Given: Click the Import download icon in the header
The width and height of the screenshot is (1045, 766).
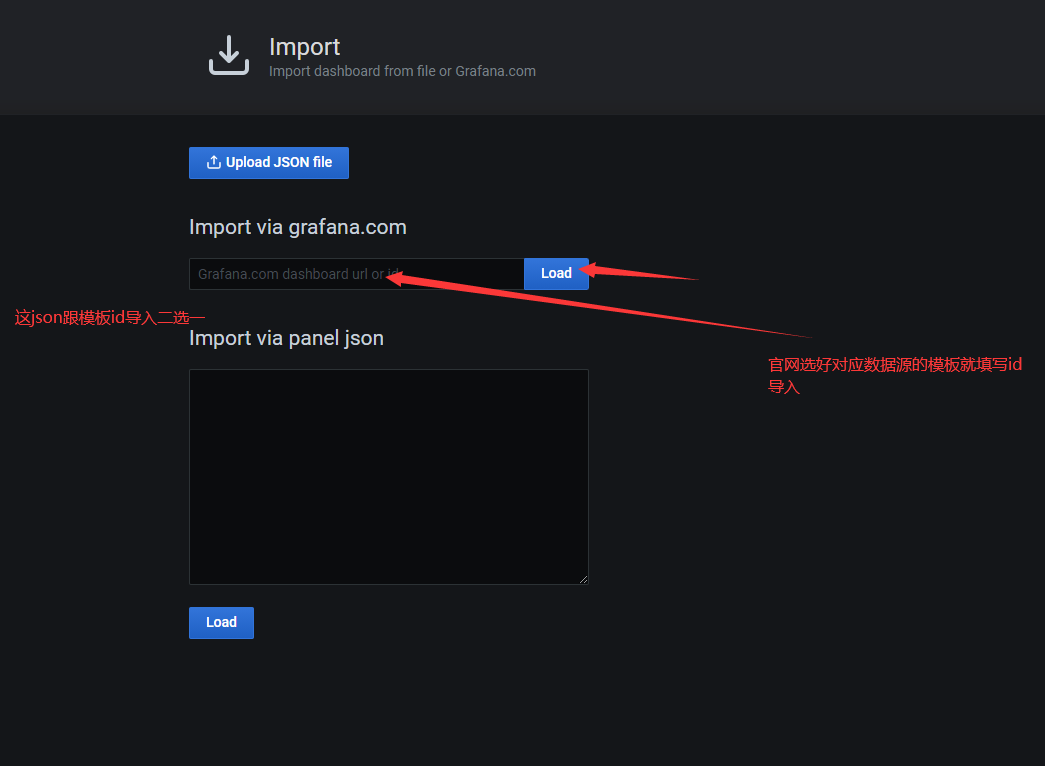Looking at the screenshot, I should [229, 55].
